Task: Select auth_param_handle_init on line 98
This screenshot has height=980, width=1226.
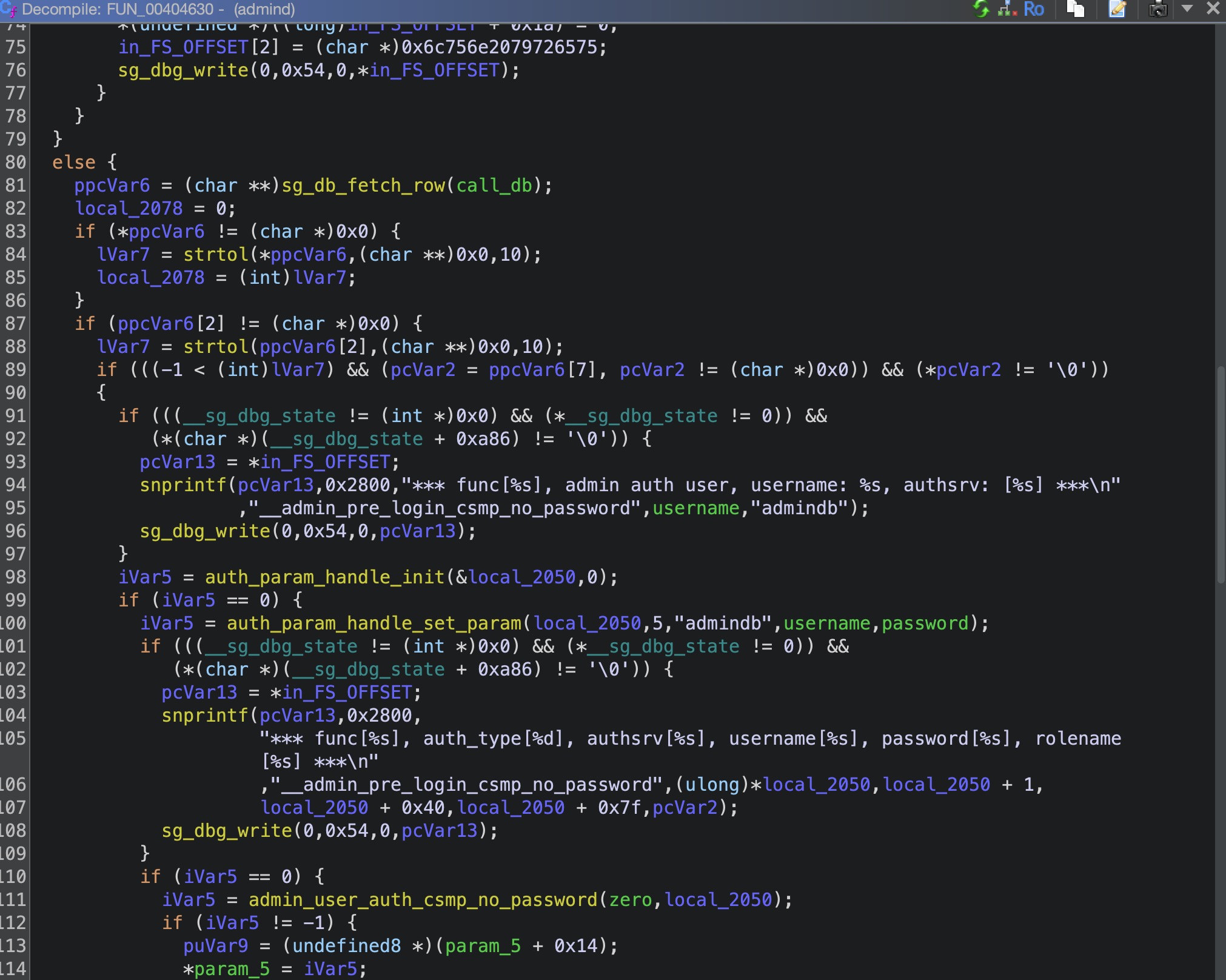Action: coord(324,577)
